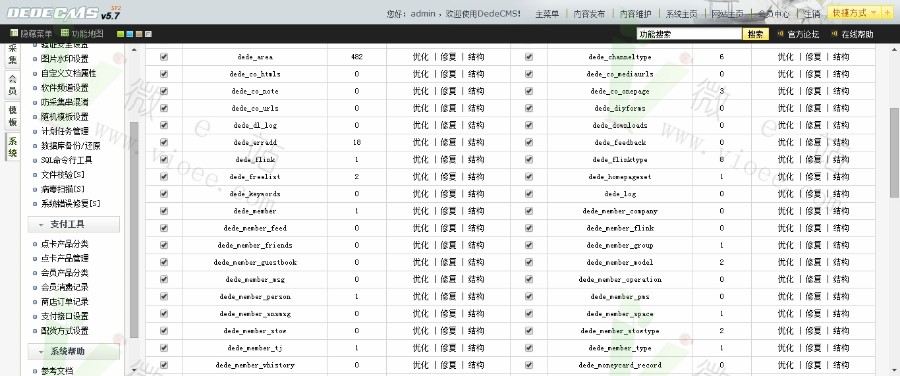Toggle the dede_log checkbox
Image resolution: width=900 pixels, height=376 pixels.
(529, 193)
